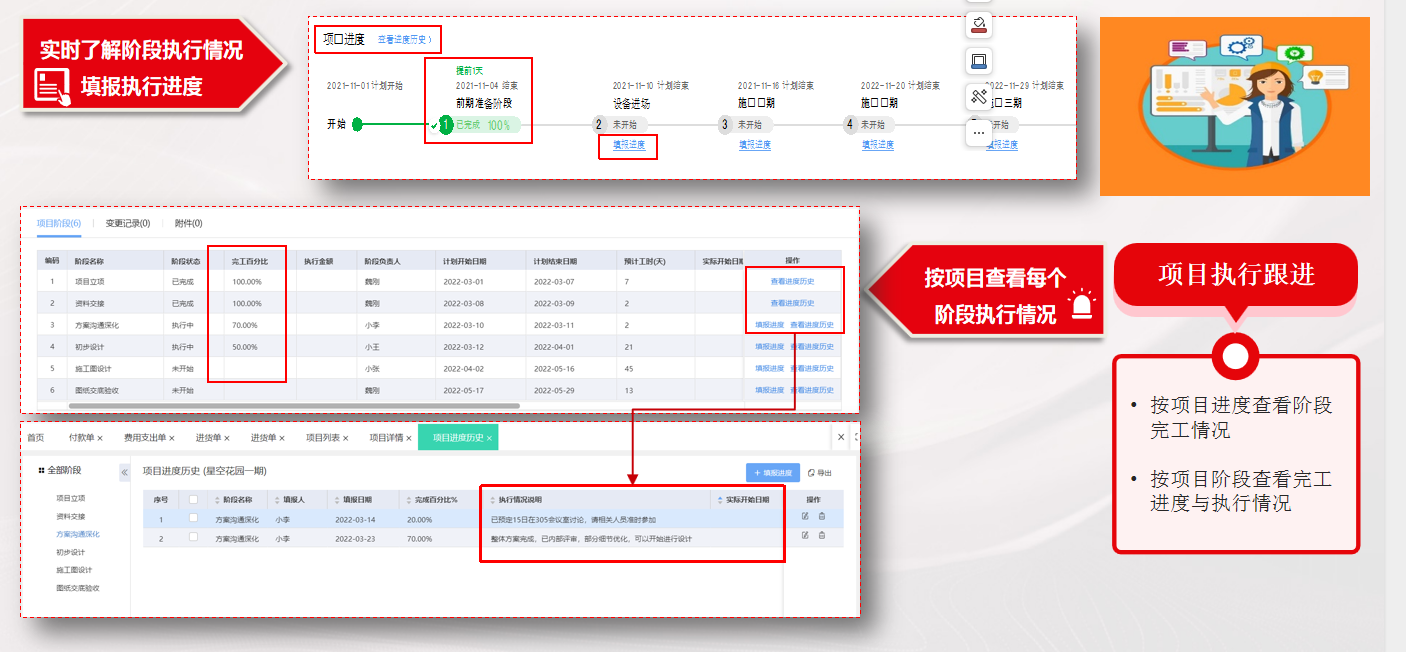This screenshot has height=652, width=1406.
Task: Select 方案沟通深化 in the stage tree
Action: [78, 534]
